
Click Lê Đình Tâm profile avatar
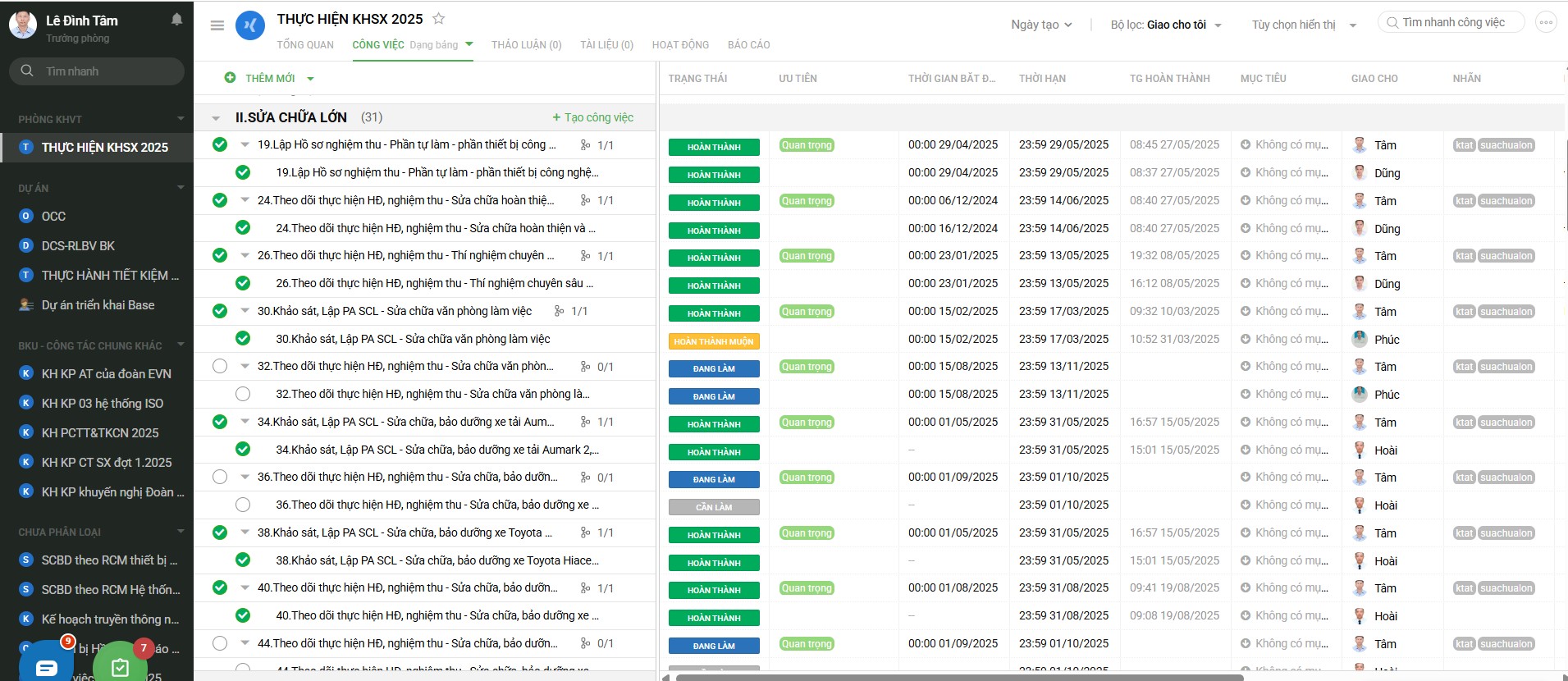23,25
